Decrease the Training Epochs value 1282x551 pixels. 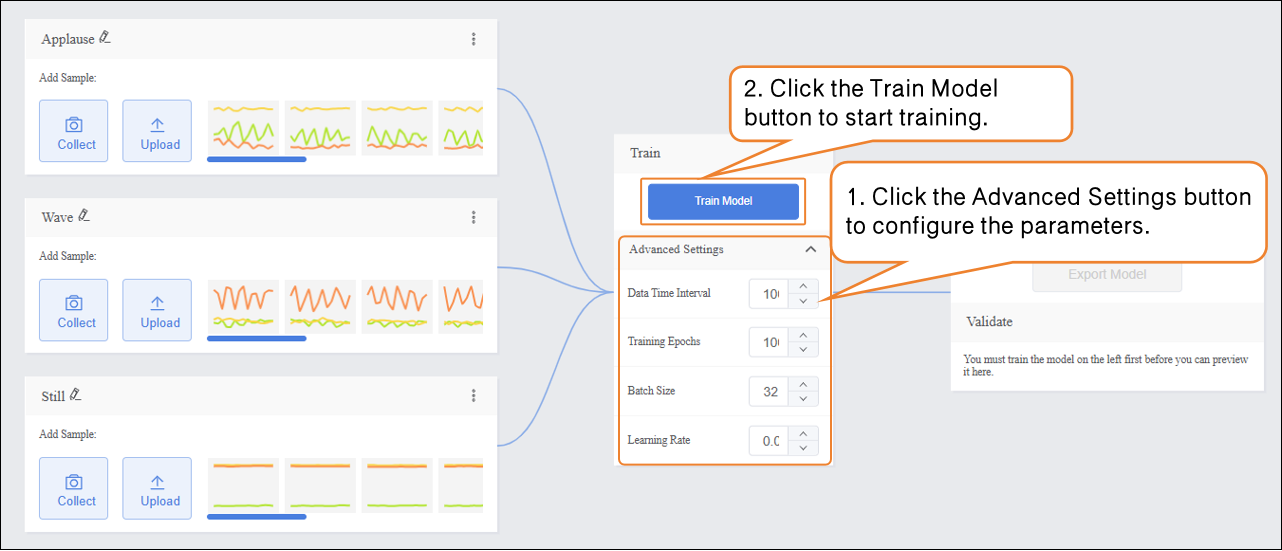coord(803,350)
